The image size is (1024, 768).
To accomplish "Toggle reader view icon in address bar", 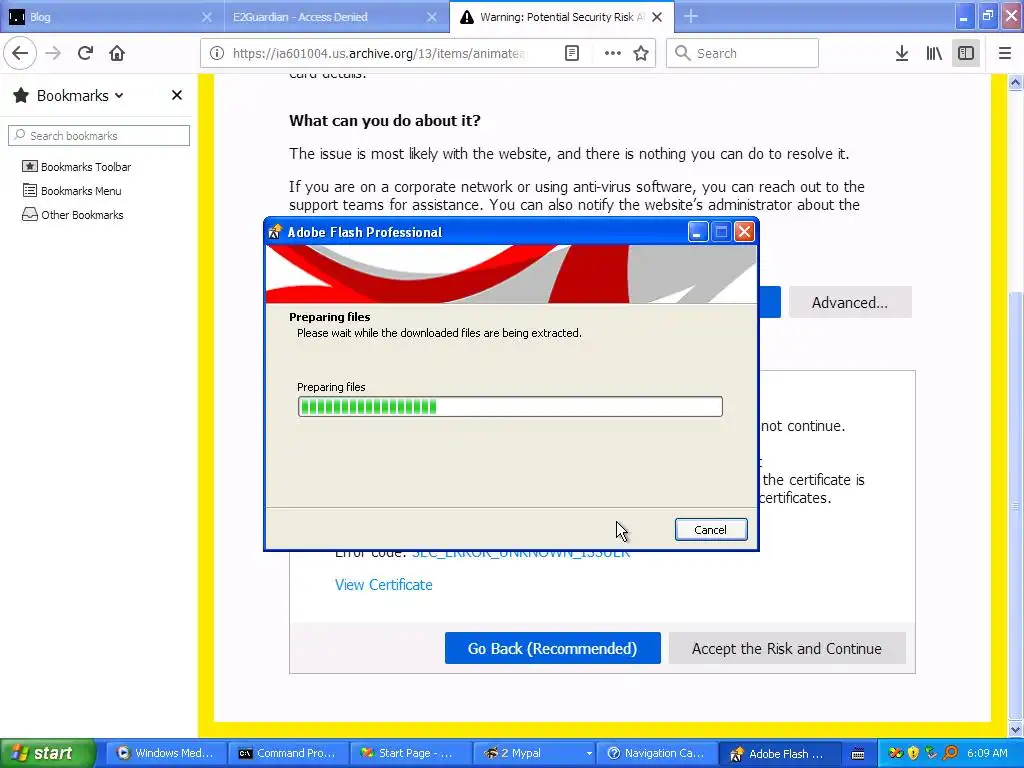I will click(571, 53).
